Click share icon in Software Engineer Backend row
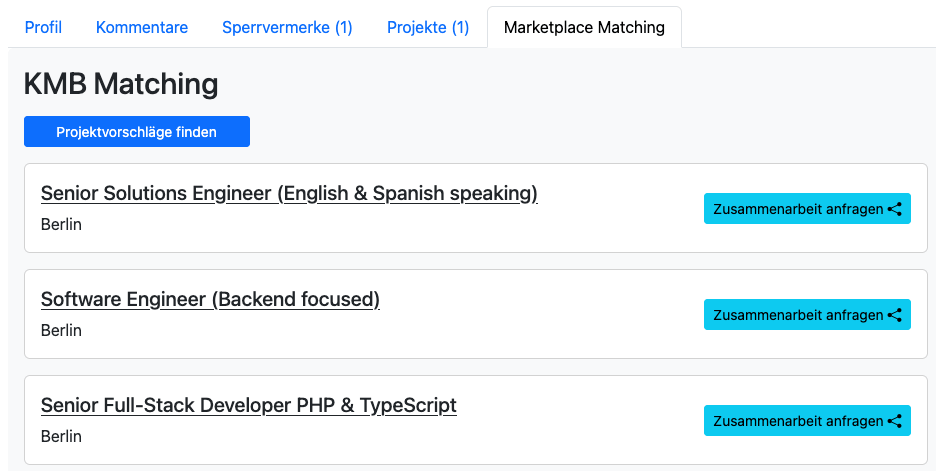936x471 pixels. [895, 315]
